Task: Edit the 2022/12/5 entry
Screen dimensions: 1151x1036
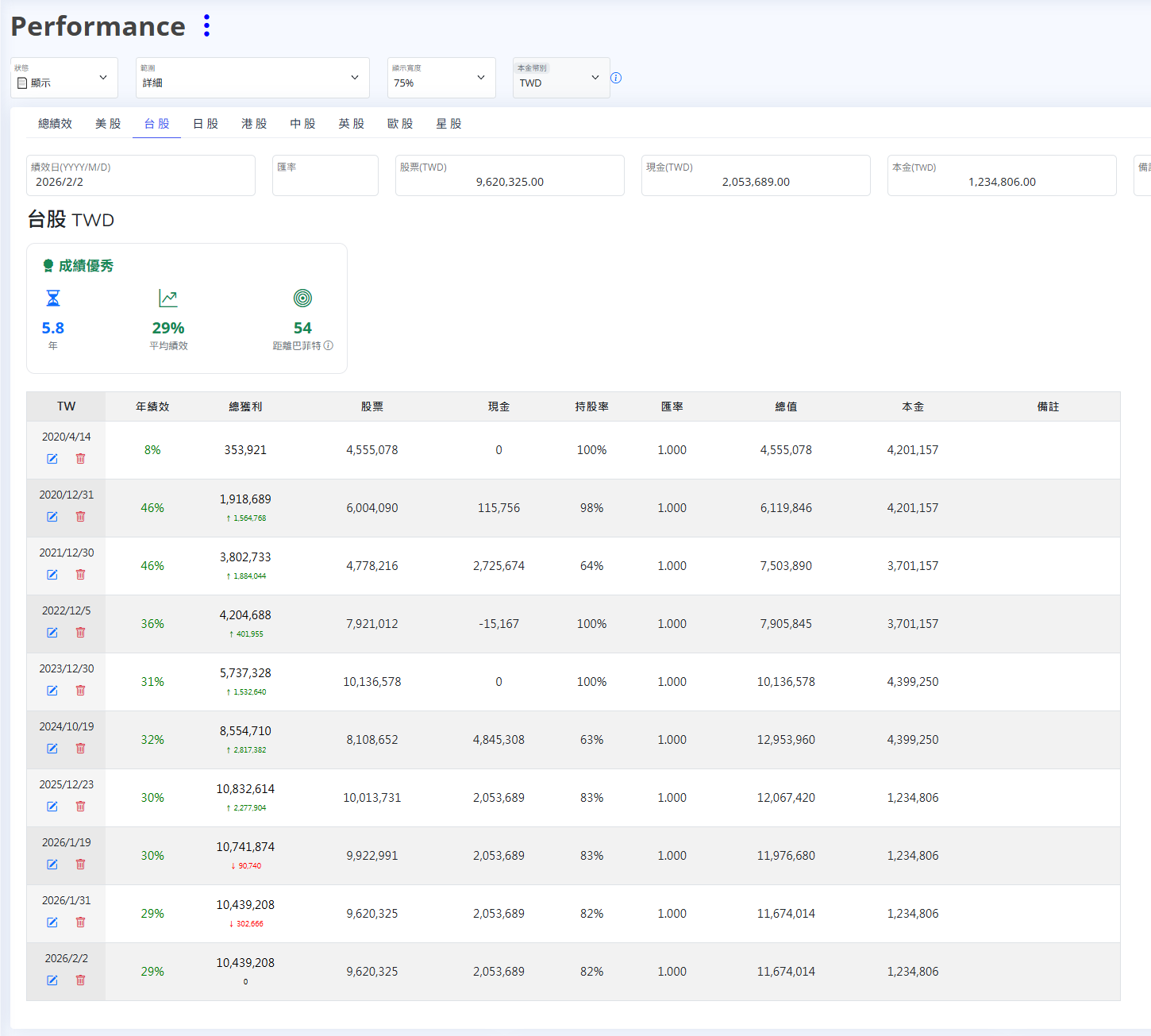Action: click(52, 633)
